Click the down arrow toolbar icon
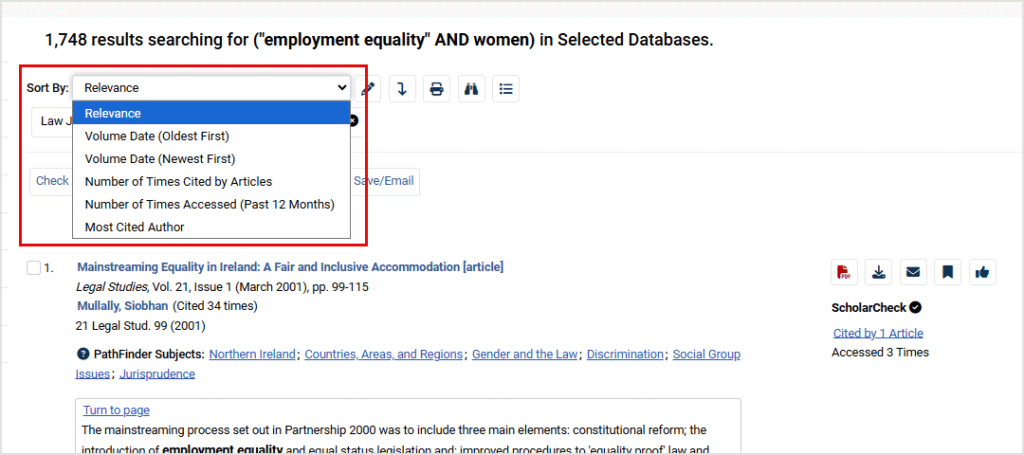This screenshot has height=455, width=1024. pyautogui.click(x=402, y=88)
